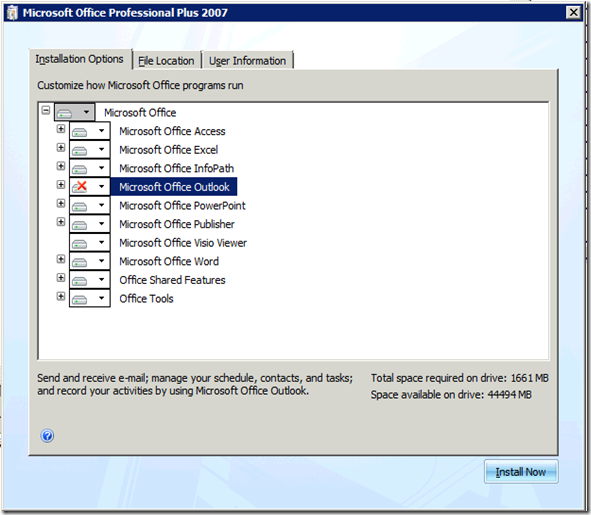The width and height of the screenshot is (591, 515).
Task: Open install-state dropdown for Microsoft Office InfoPath
Action: (x=90, y=168)
